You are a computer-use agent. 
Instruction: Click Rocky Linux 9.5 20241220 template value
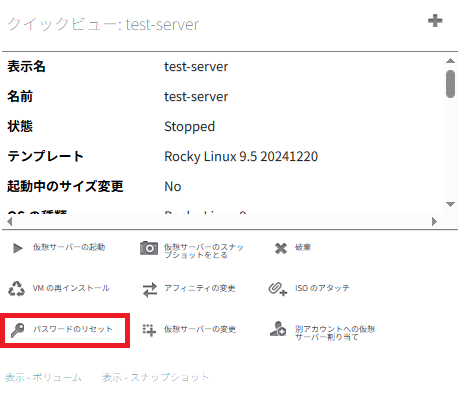[241, 156]
